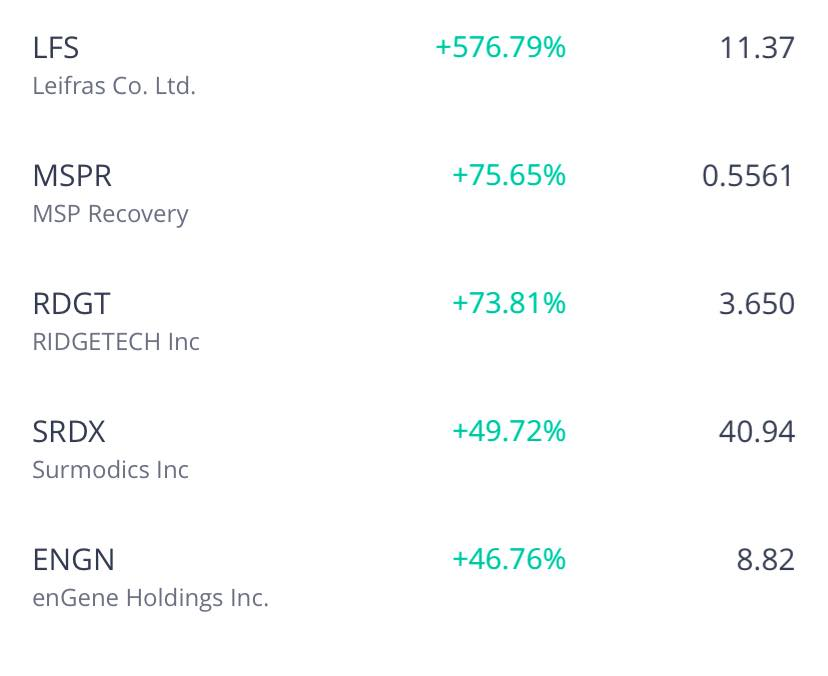Click the 0.5561 price value
The width and height of the screenshot is (828, 676).
748,175
